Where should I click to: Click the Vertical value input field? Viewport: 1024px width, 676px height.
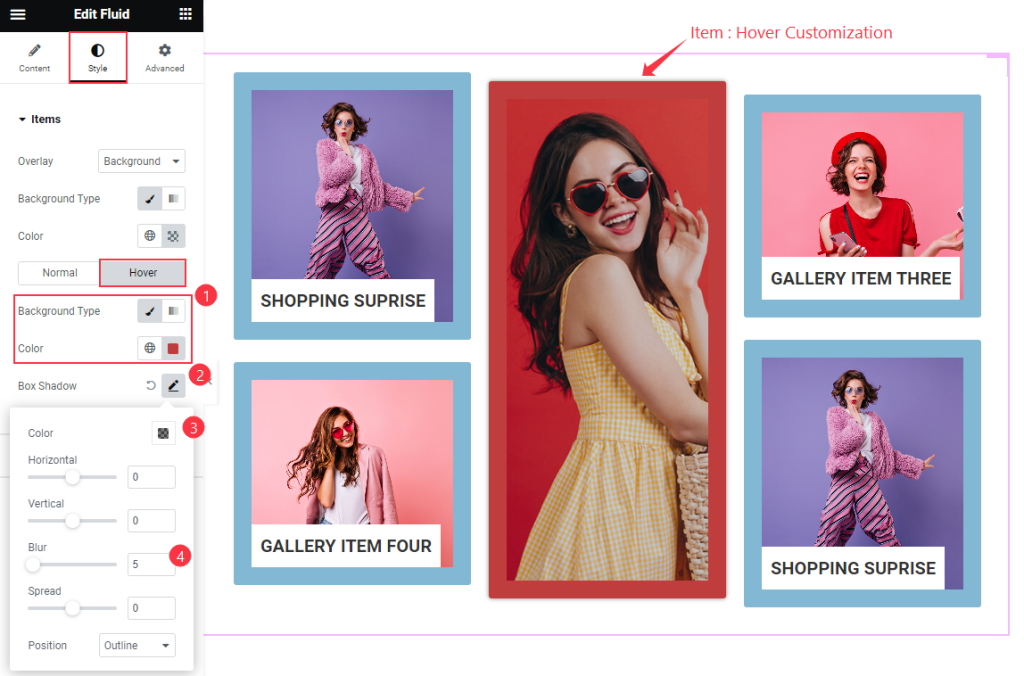tap(152, 521)
